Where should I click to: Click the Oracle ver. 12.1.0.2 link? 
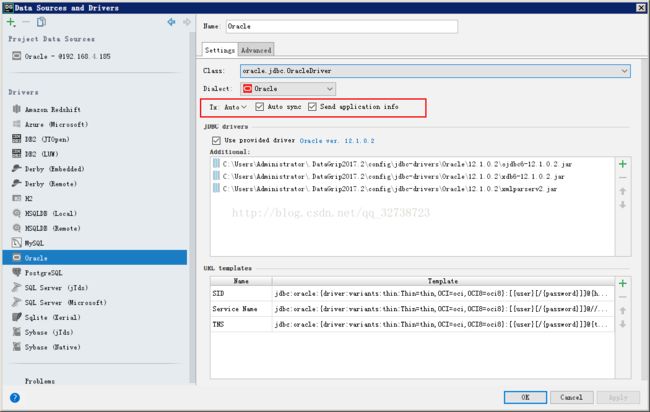(x=337, y=141)
